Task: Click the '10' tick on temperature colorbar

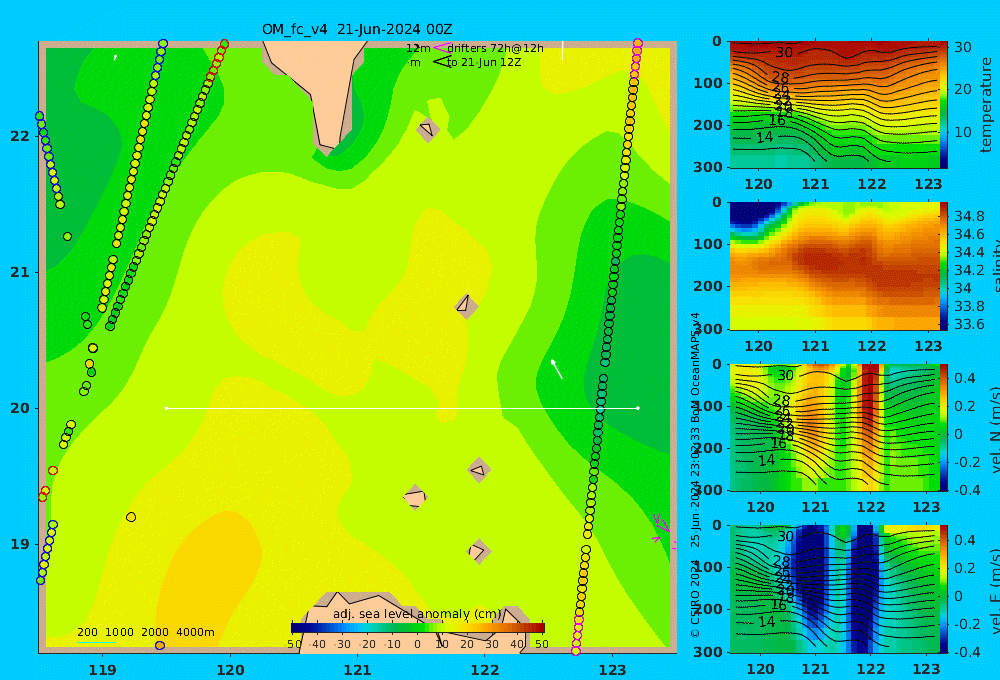Action: click(x=962, y=132)
